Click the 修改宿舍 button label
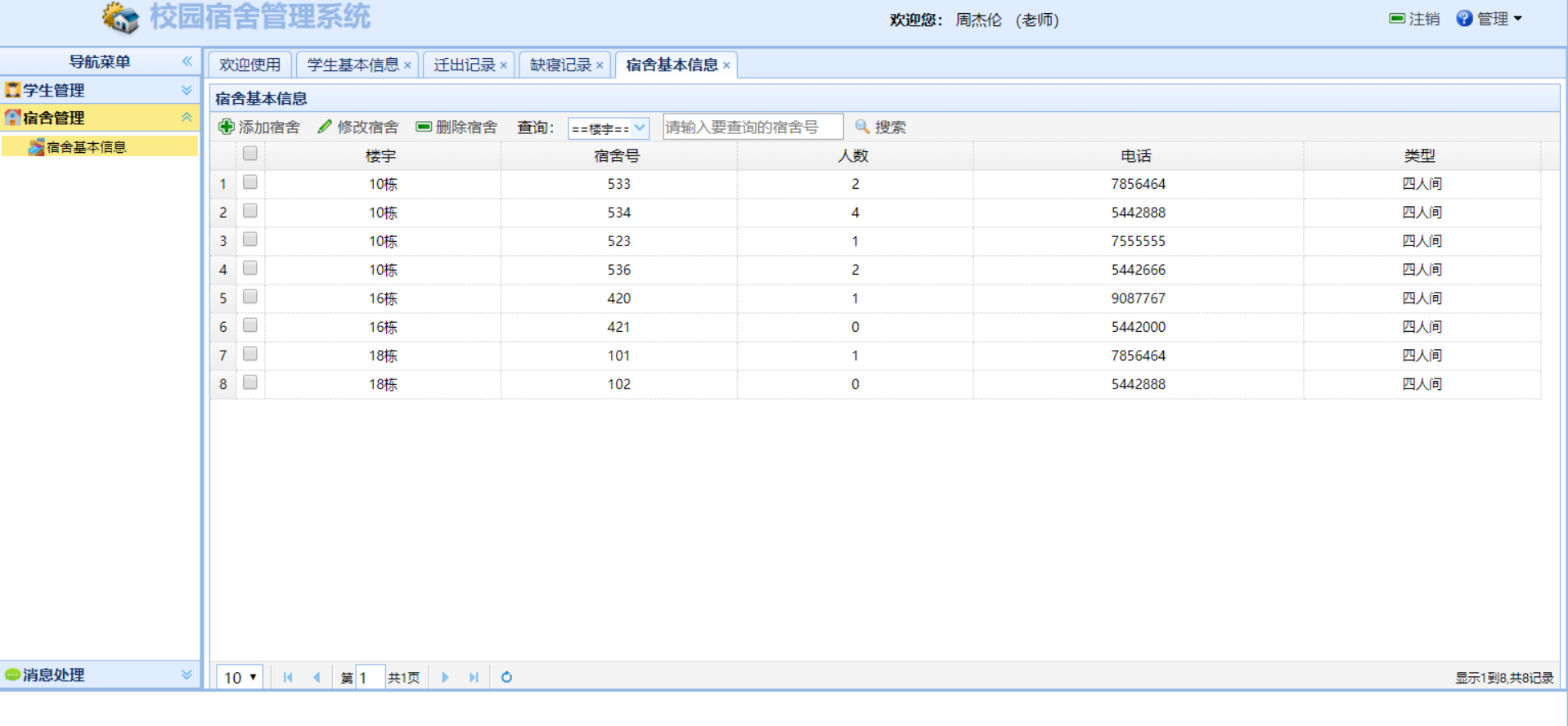The image size is (1568, 726). click(x=368, y=127)
